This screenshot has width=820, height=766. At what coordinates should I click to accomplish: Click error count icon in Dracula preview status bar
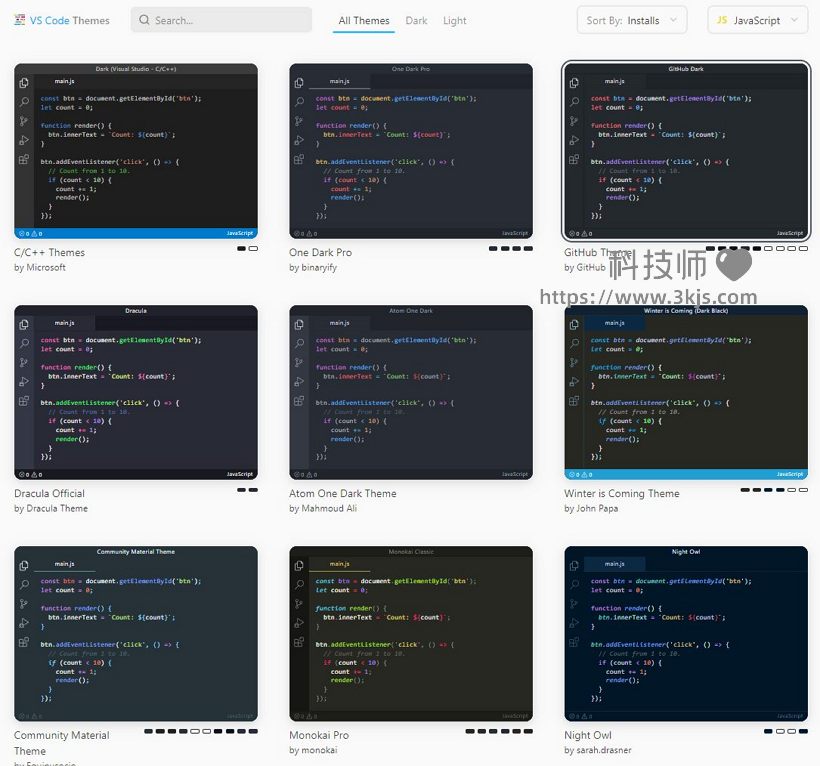coord(21,475)
